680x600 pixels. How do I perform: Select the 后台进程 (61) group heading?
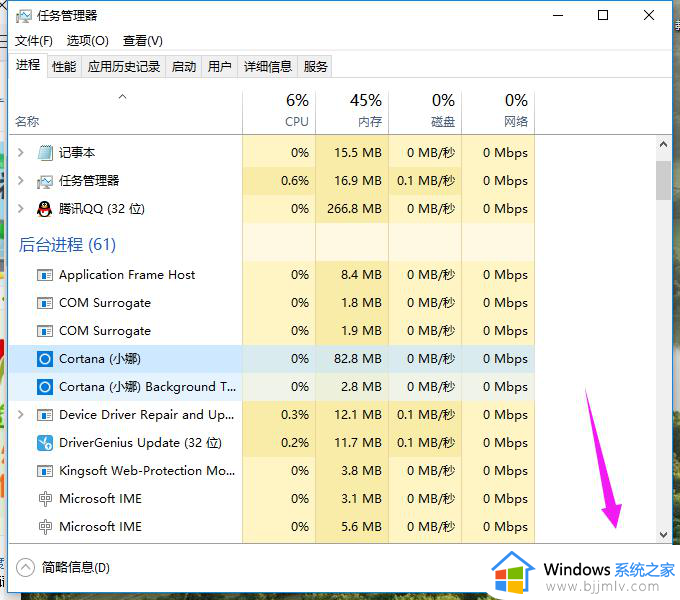point(67,245)
